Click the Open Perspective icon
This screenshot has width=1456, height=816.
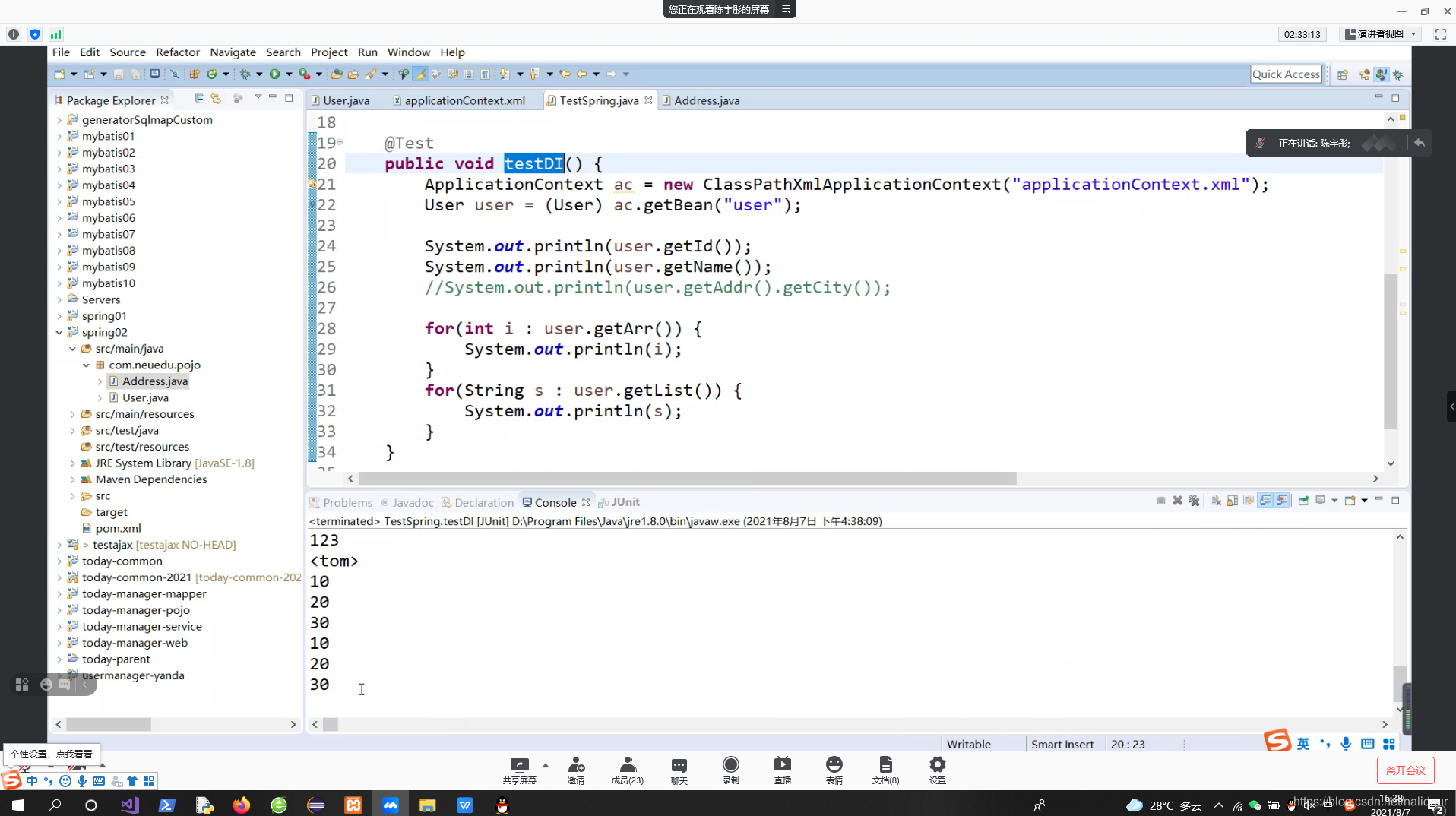tap(1343, 74)
